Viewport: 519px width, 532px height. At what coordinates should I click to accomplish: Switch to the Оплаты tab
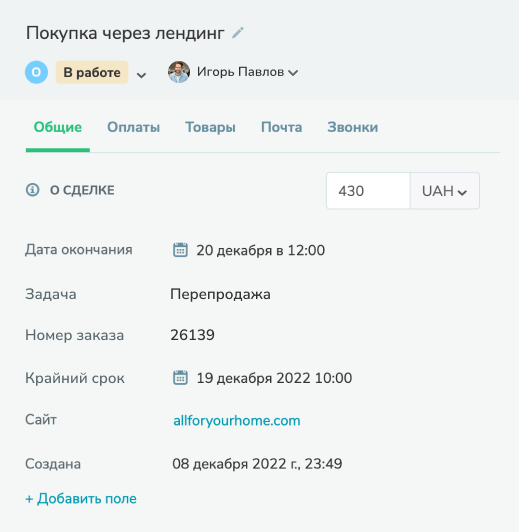tap(134, 127)
